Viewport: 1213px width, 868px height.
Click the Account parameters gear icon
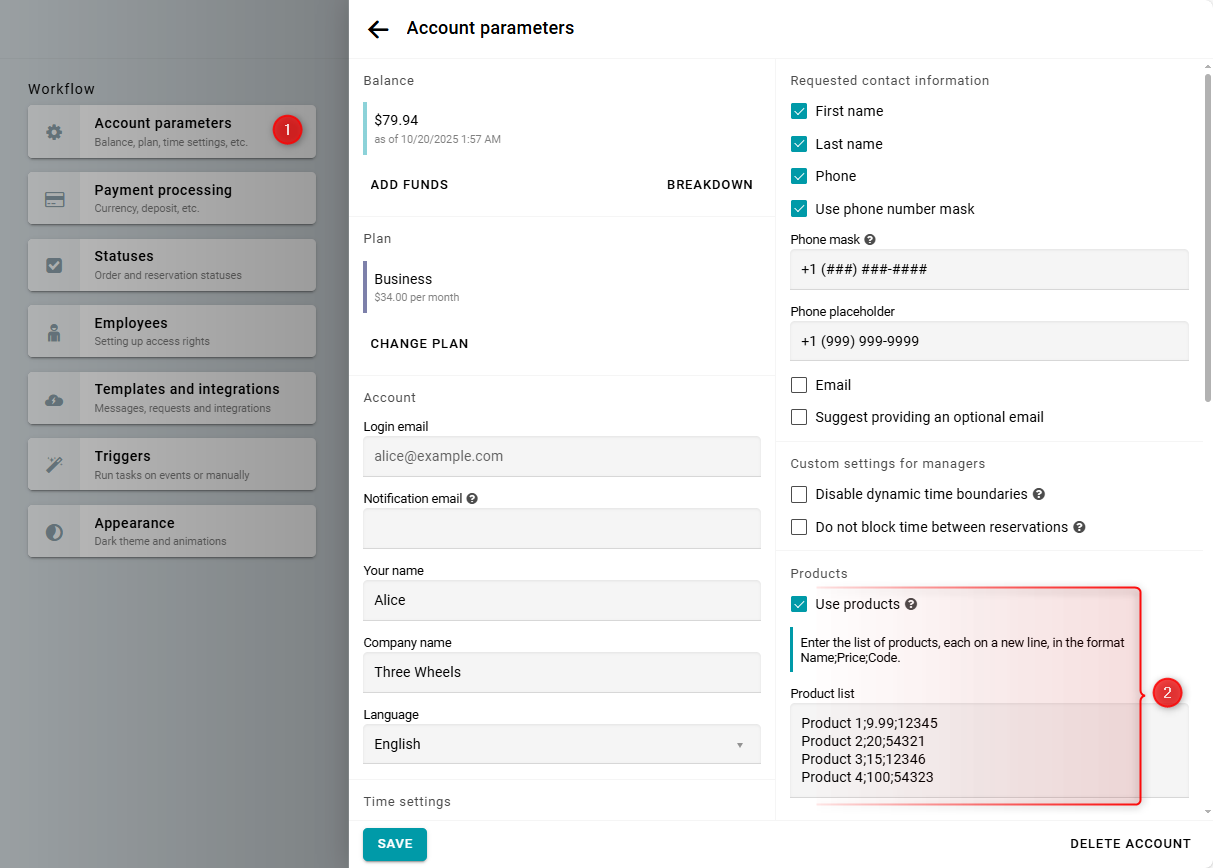point(54,132)
